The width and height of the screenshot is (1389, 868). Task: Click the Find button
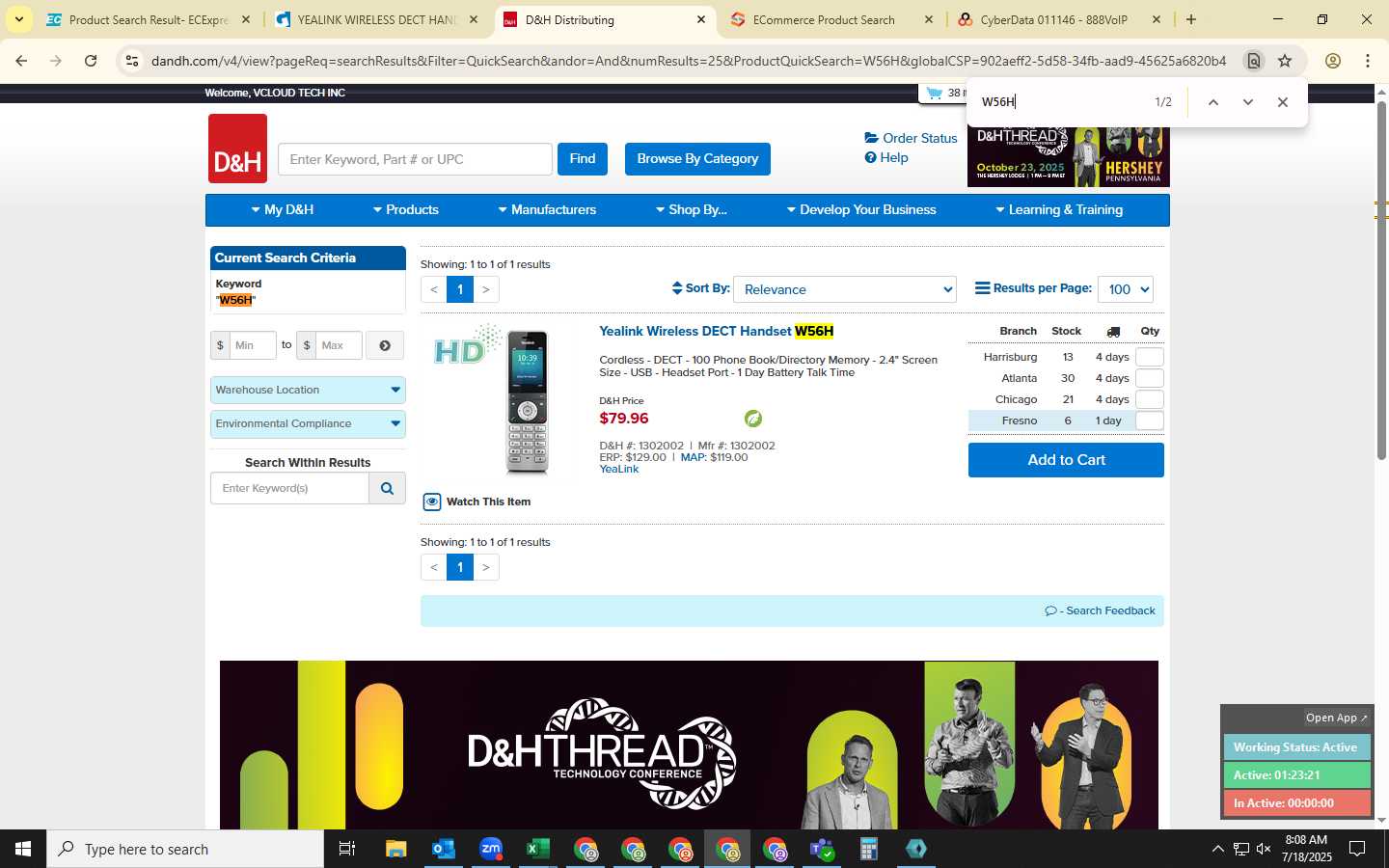click(583, 158)
